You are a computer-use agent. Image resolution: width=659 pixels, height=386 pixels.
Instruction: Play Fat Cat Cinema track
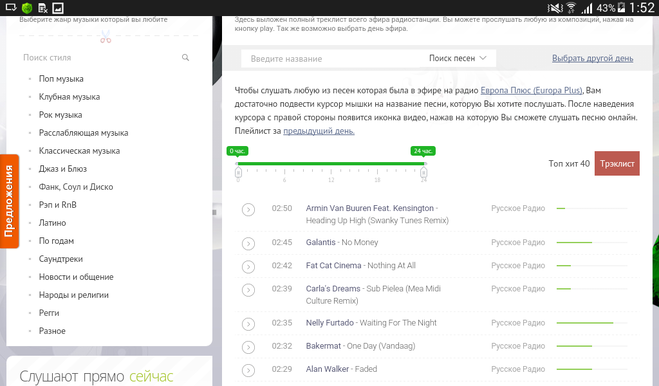[x=248, y=267]
